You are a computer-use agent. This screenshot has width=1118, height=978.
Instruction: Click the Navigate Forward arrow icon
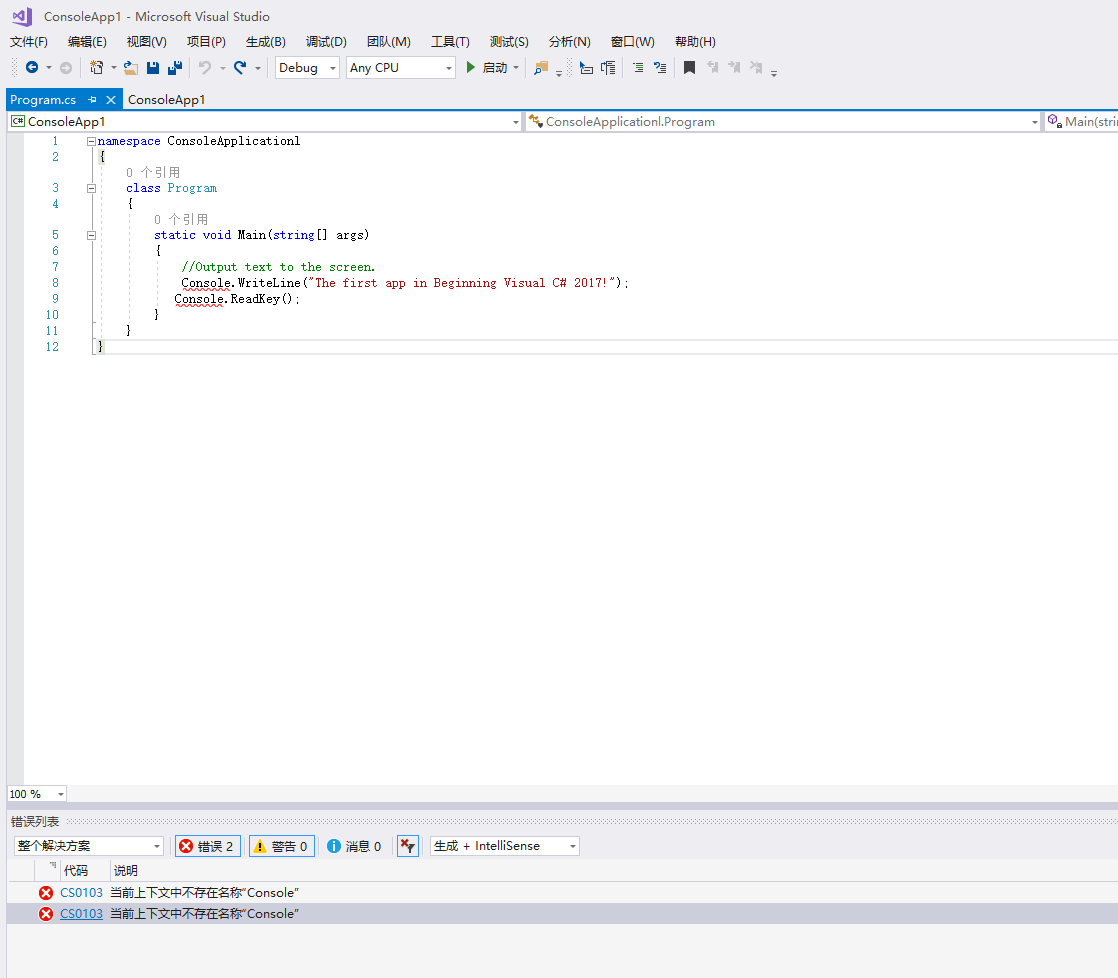point(66,68)
